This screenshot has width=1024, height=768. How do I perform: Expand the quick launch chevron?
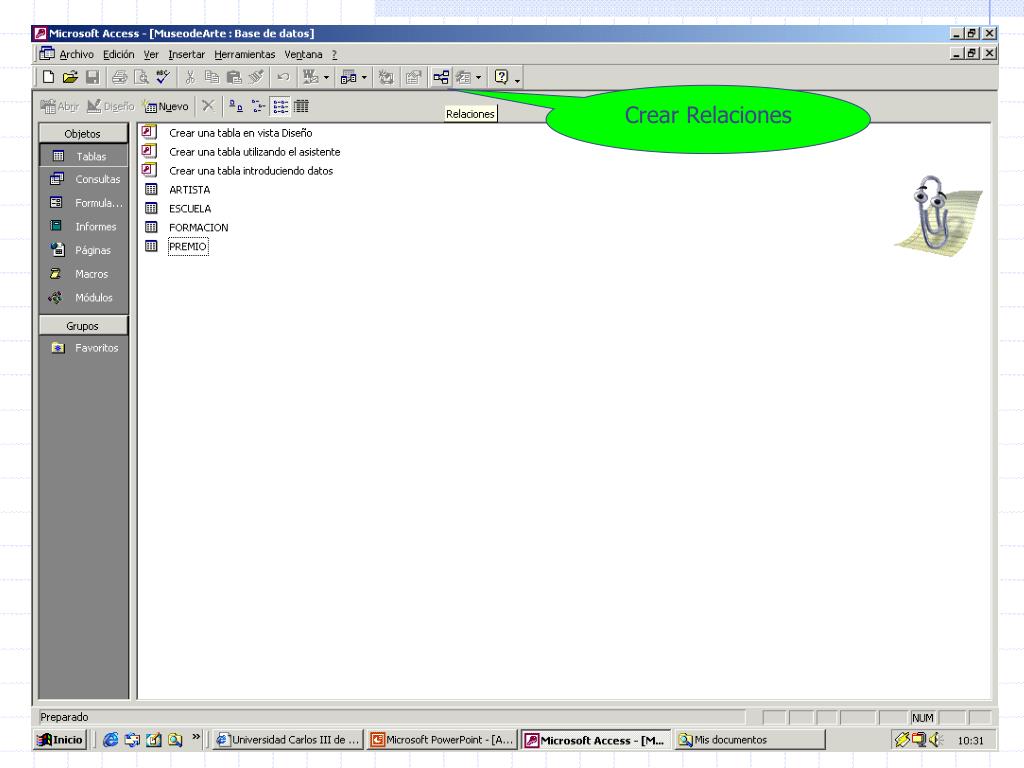[x=196, y=737]
